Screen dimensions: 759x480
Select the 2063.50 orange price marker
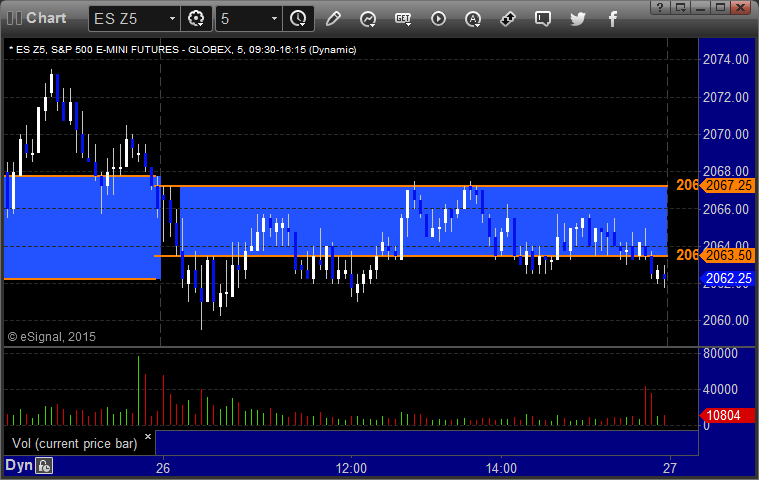click(x=728, y=255)
